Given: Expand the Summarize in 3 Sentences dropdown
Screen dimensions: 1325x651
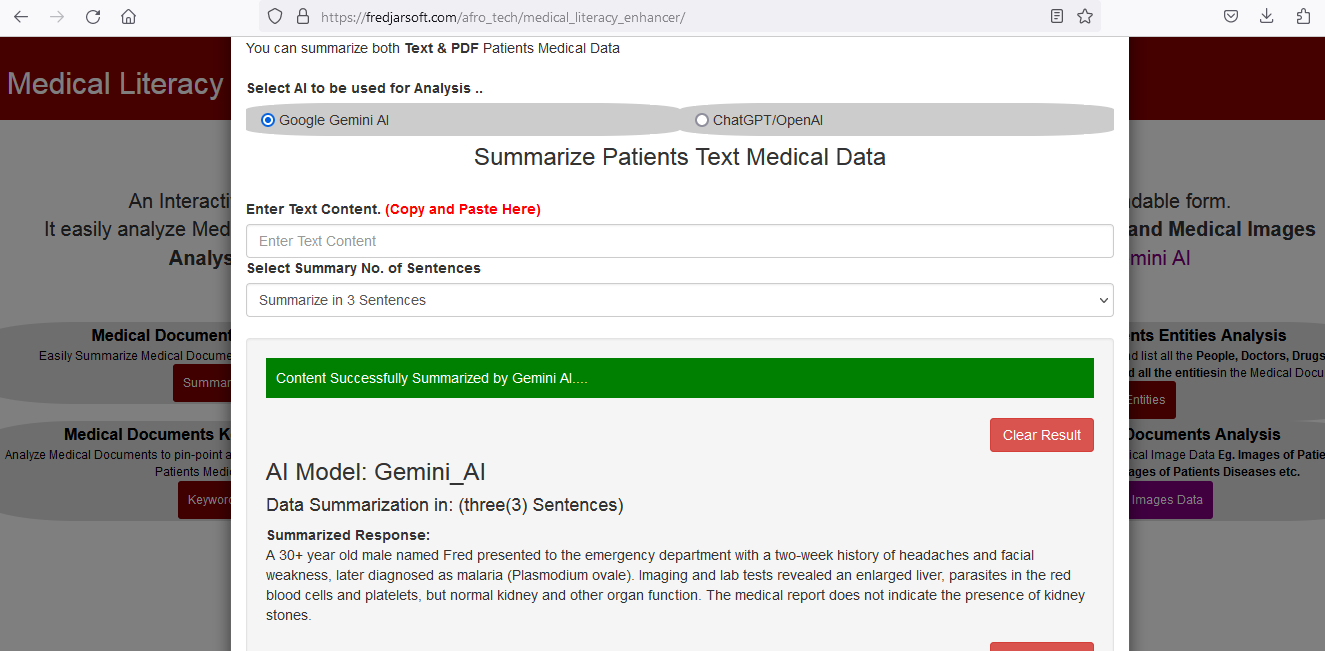Looking at the screenshot, I should [679, 300].
